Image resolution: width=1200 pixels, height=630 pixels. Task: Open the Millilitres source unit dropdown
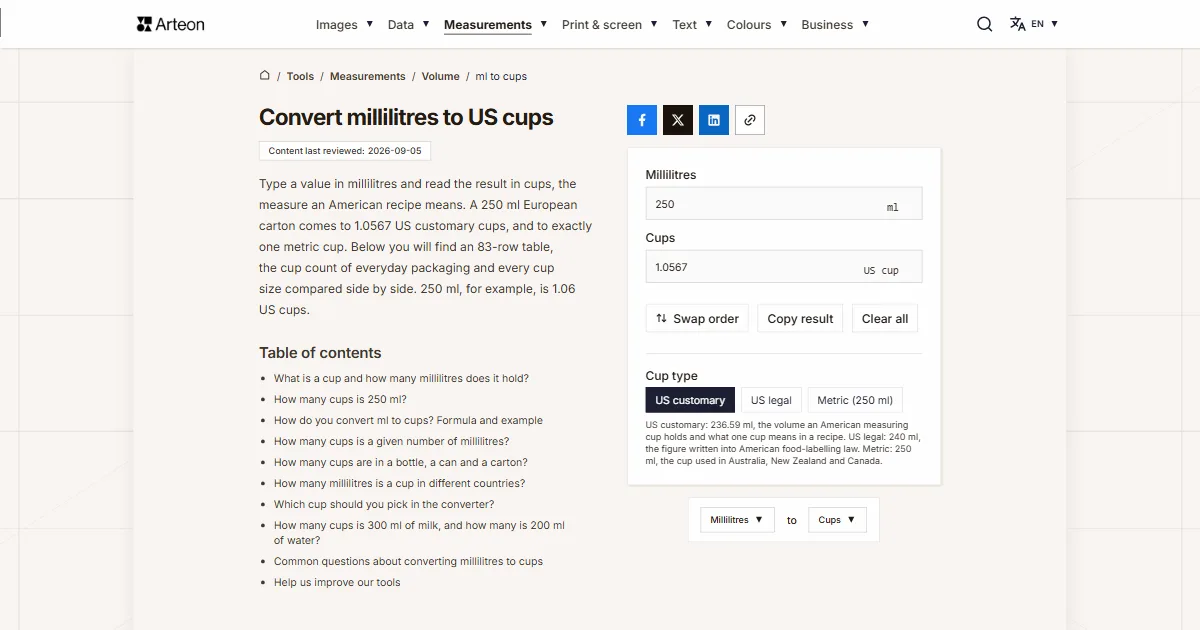737,520
